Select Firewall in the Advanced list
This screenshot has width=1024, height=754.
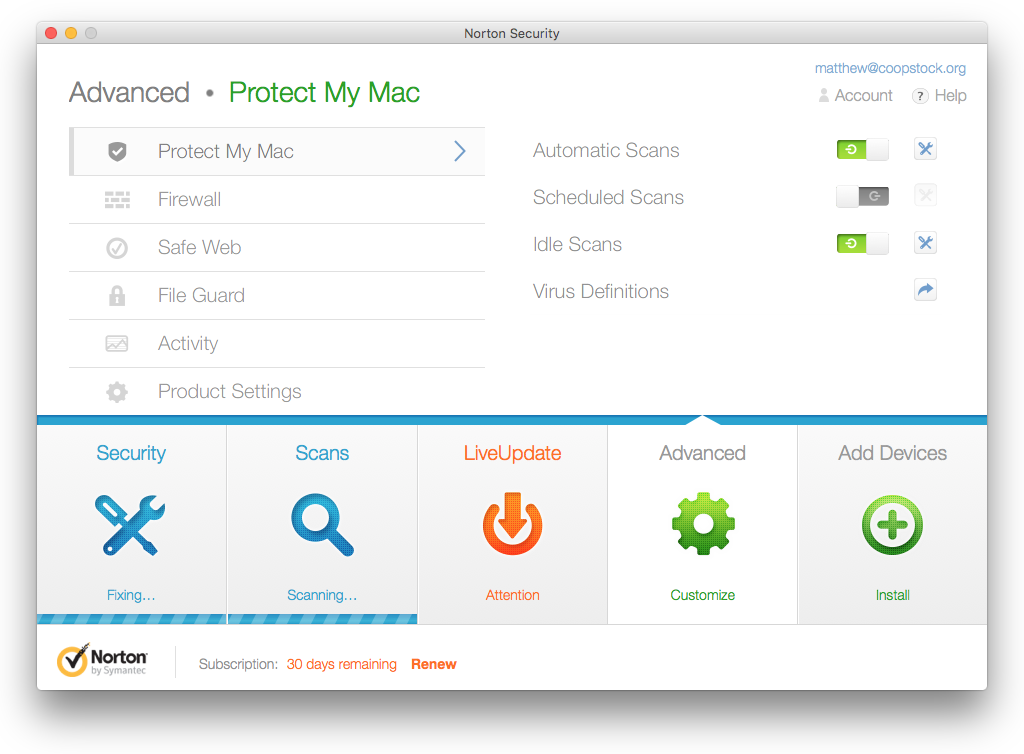(277, 200)
